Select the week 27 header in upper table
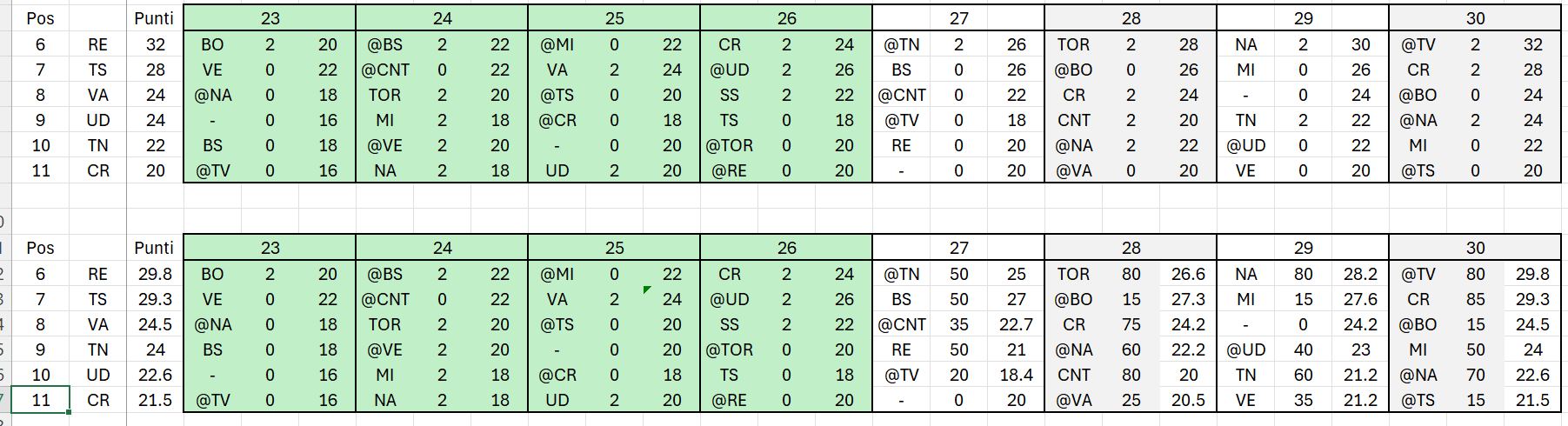This screenshot has height=426, width=1568. click(x=958, y=18)
